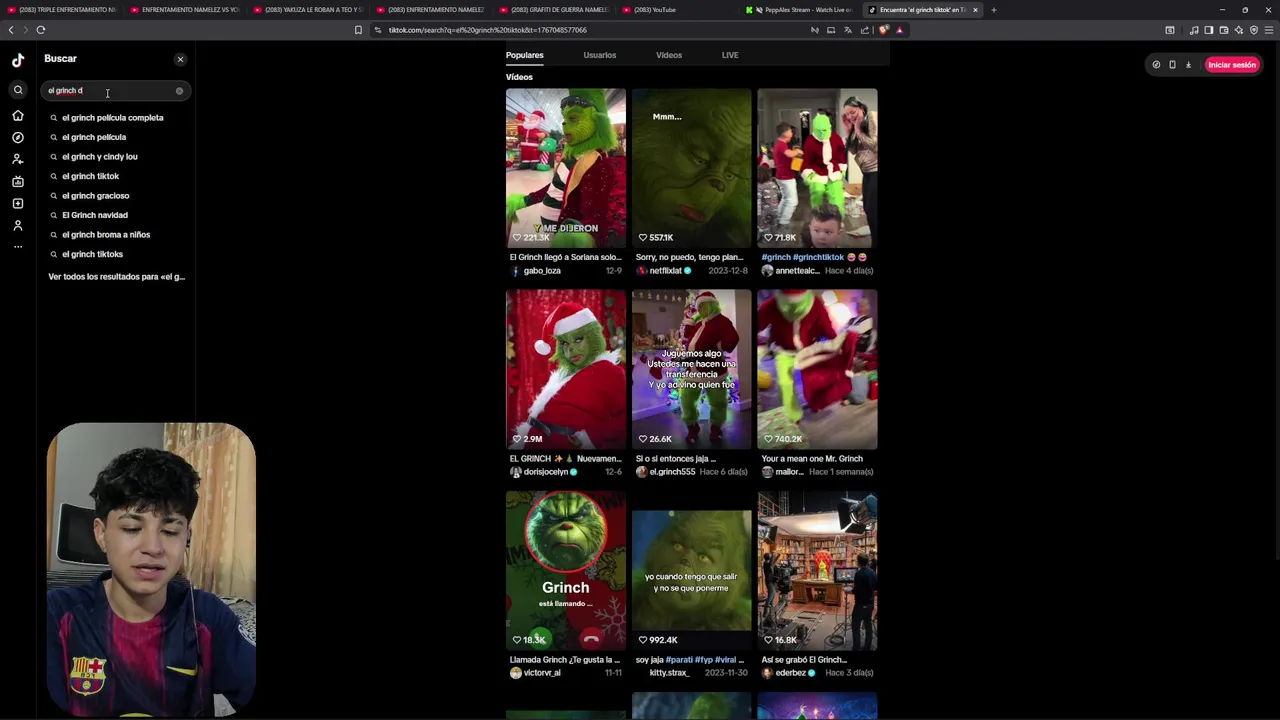
Task: Open the Following icon in the sidebar
Action: click(18, 159)
